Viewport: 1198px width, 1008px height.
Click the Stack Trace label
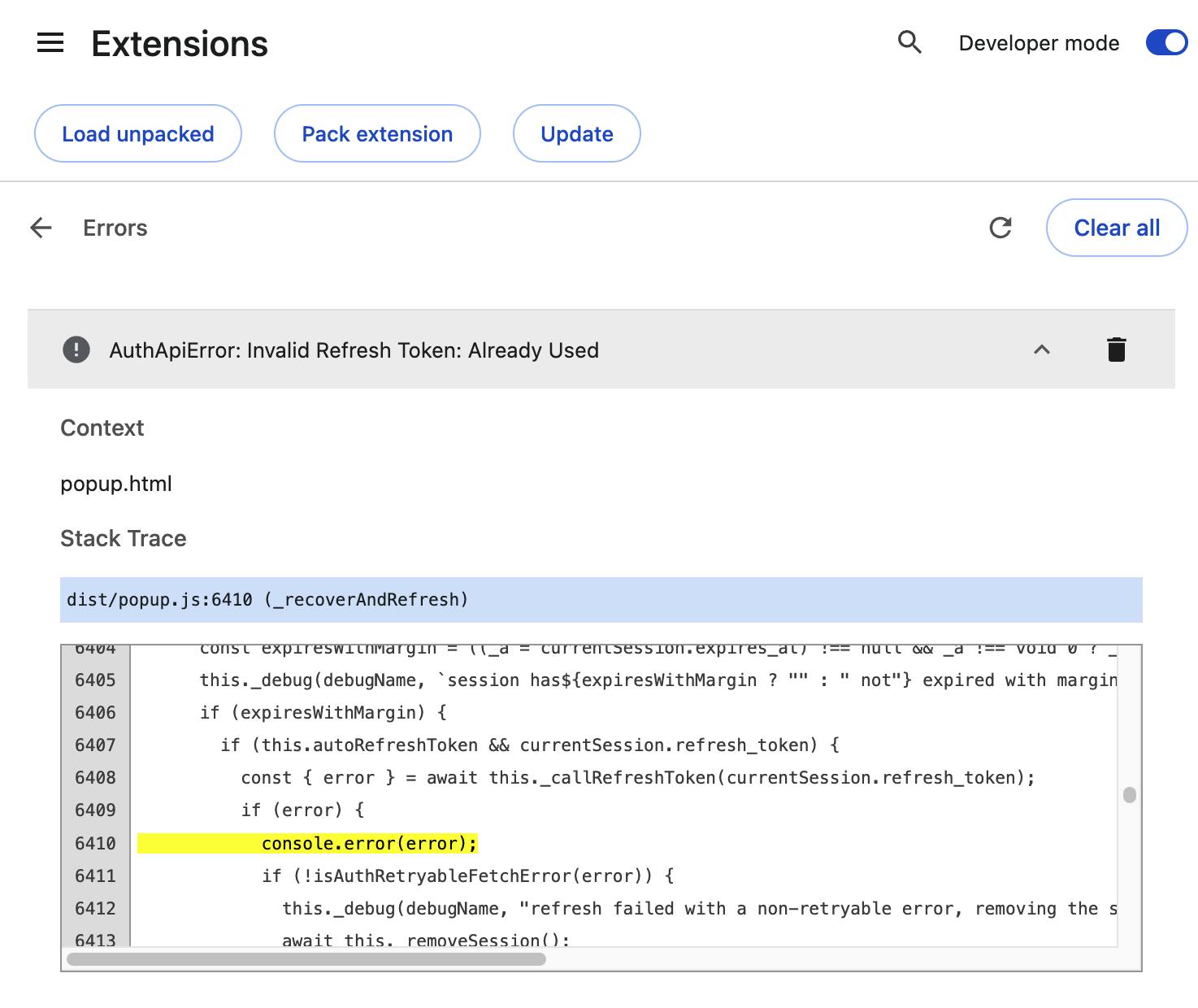(x=124, y=538)
